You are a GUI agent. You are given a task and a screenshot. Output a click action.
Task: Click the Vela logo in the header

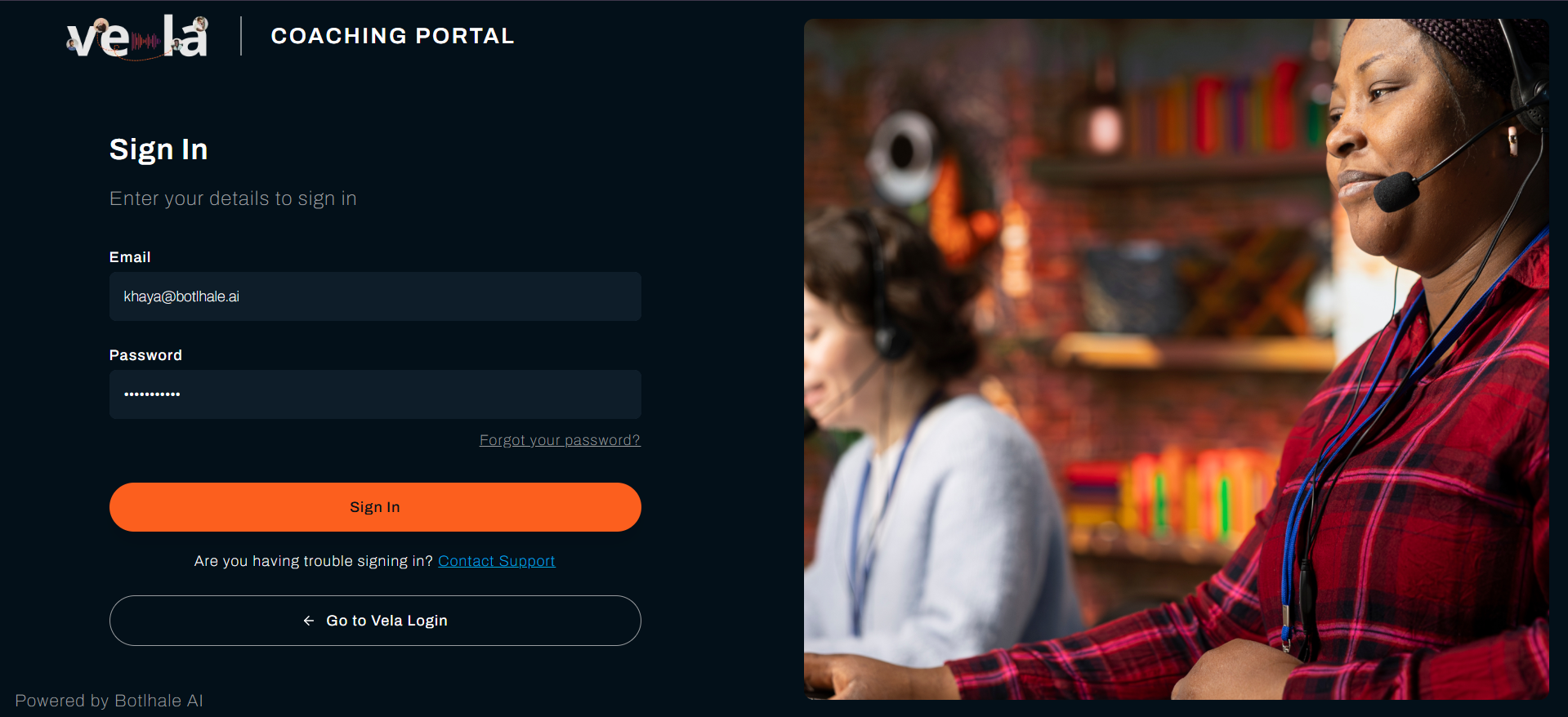[x=137, y=37]
